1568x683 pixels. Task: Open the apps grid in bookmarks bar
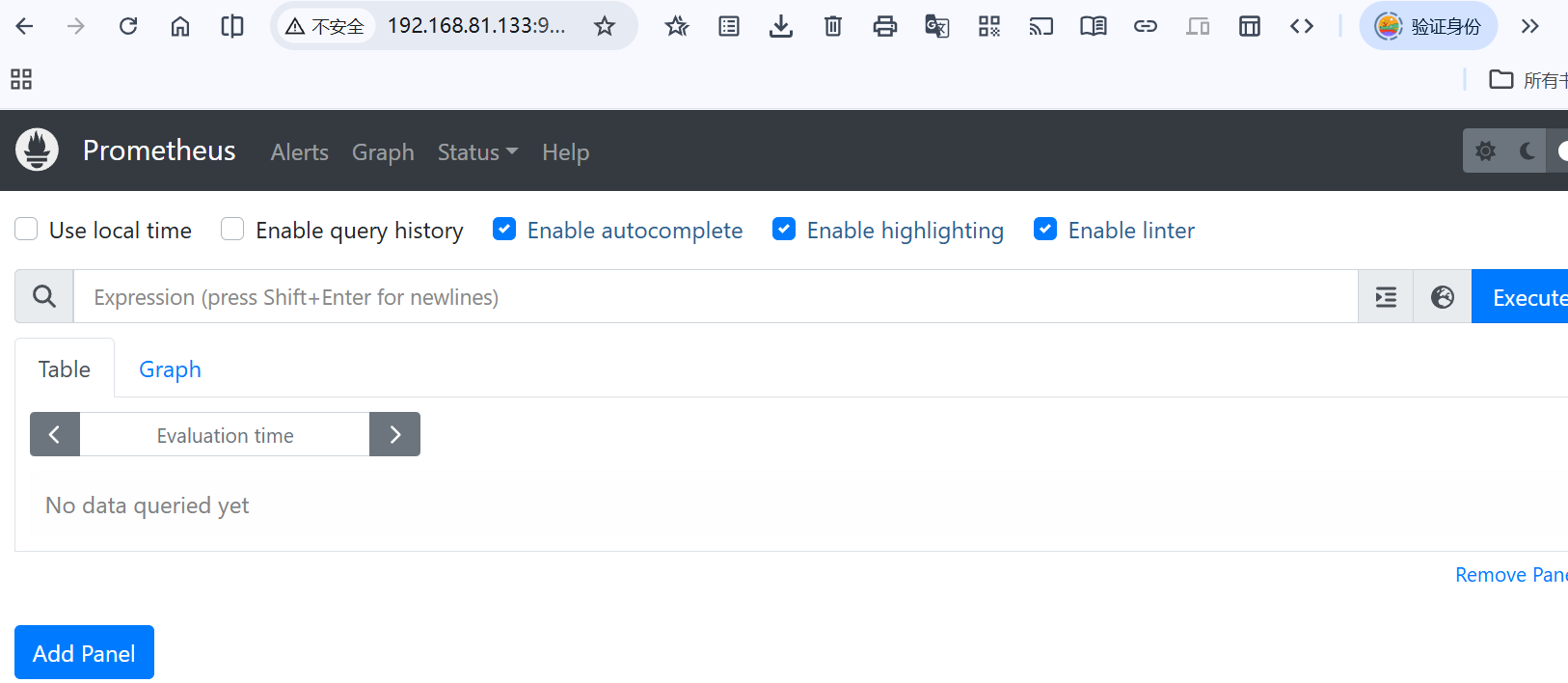pos(21,79)
